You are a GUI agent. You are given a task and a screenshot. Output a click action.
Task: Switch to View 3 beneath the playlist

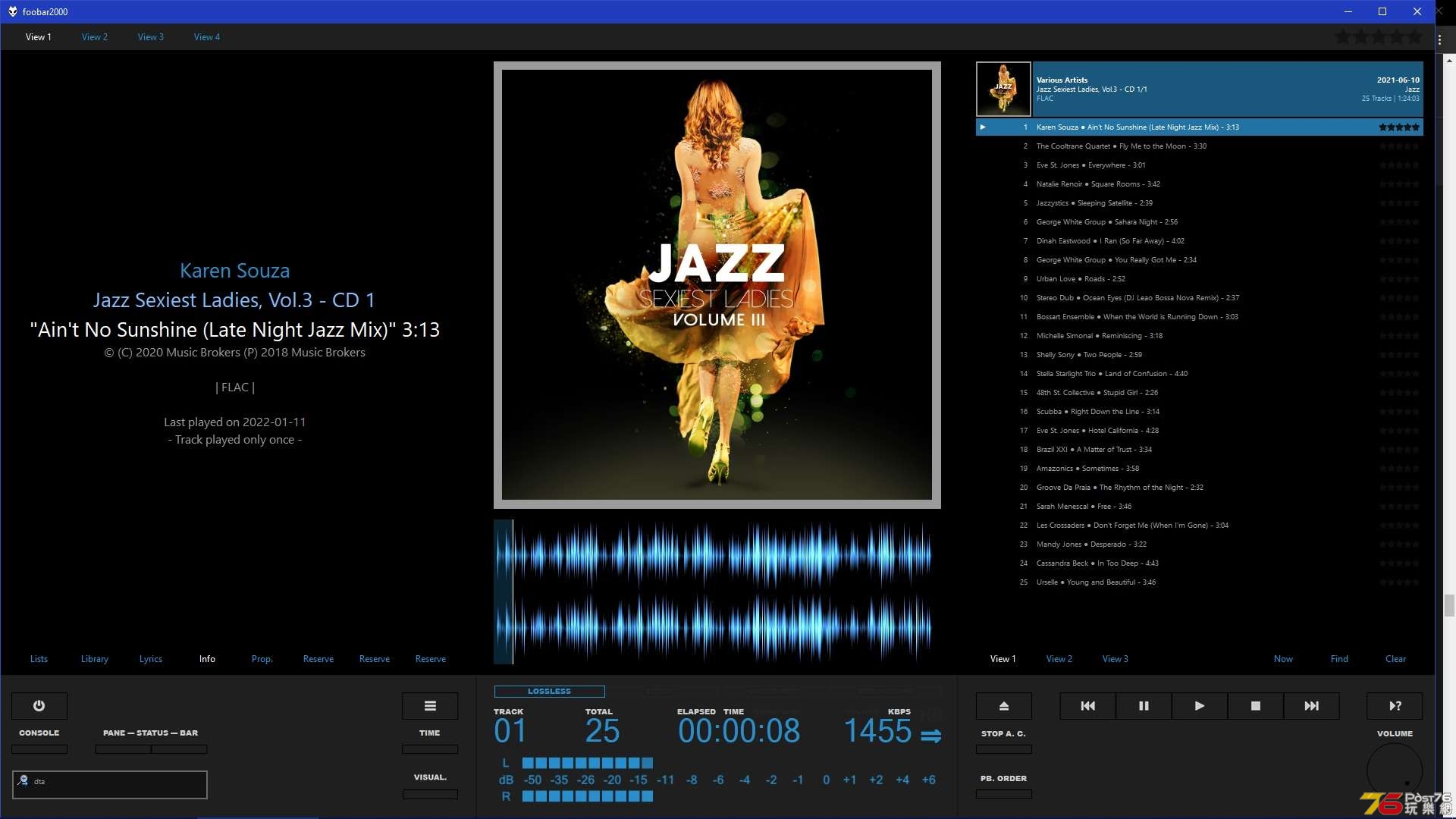1115,658
